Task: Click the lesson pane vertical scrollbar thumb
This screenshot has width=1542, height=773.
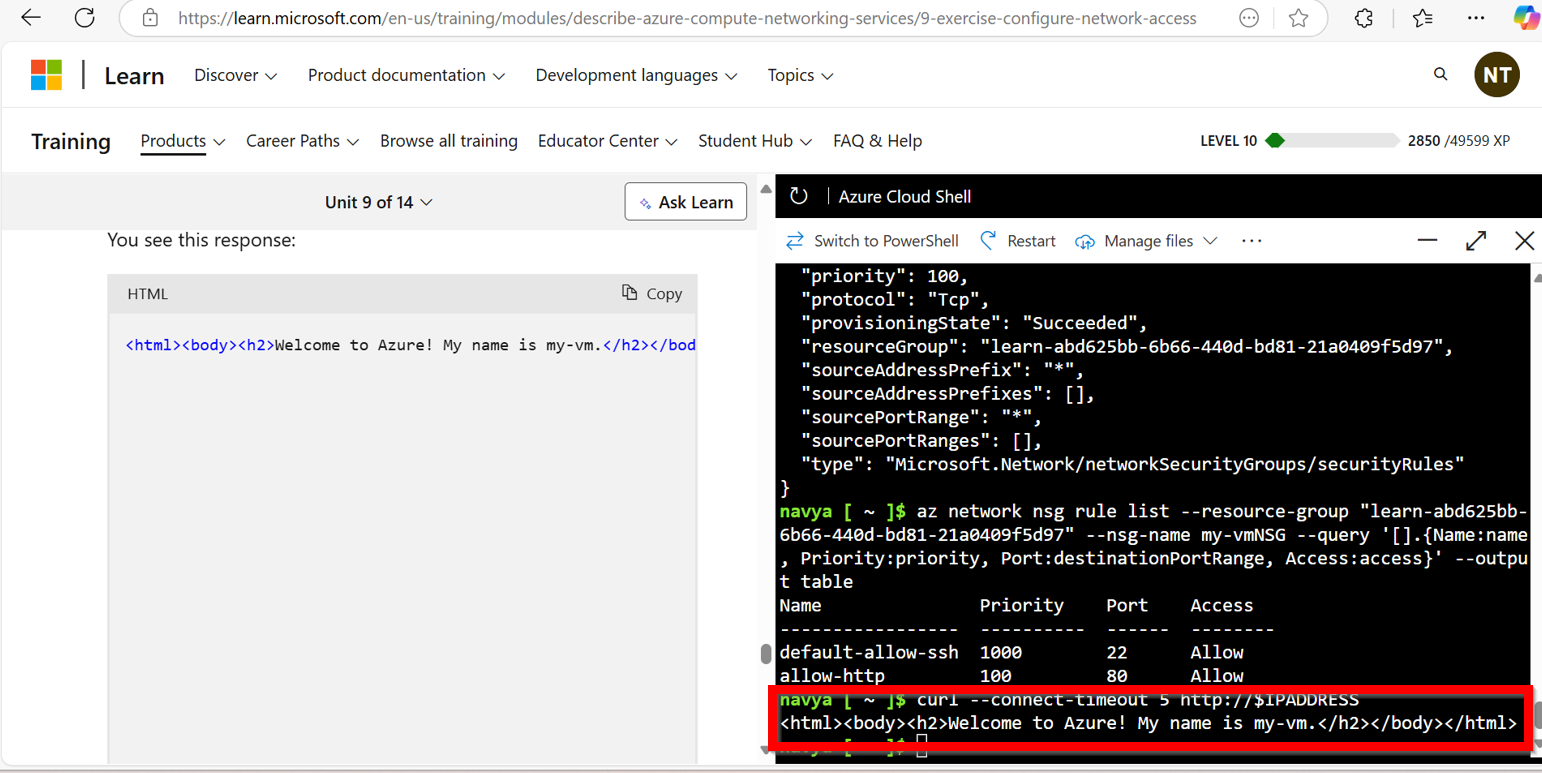Action: [x=765, y=656]
